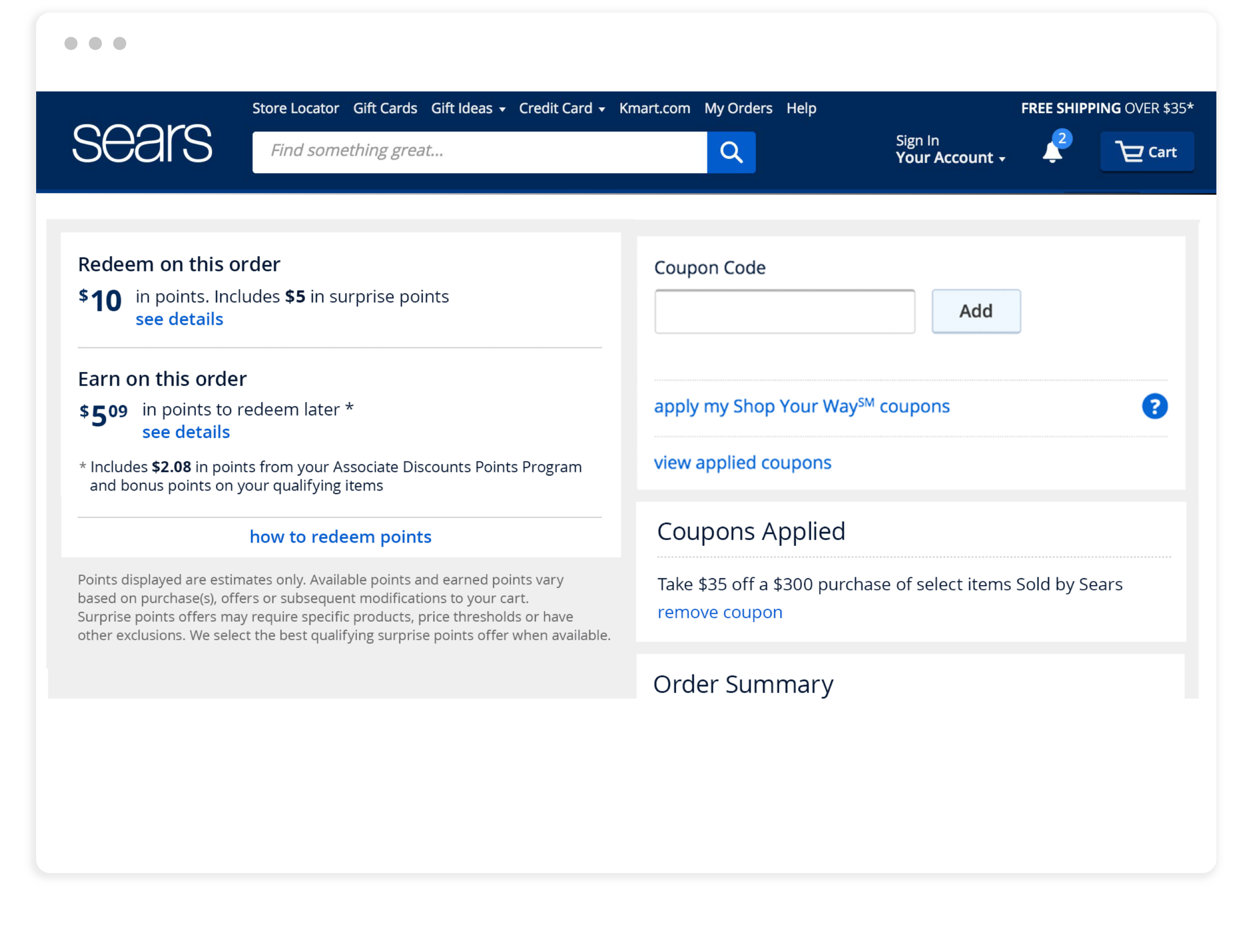
Task: Open the Help menu item
Action: (800, 108)
